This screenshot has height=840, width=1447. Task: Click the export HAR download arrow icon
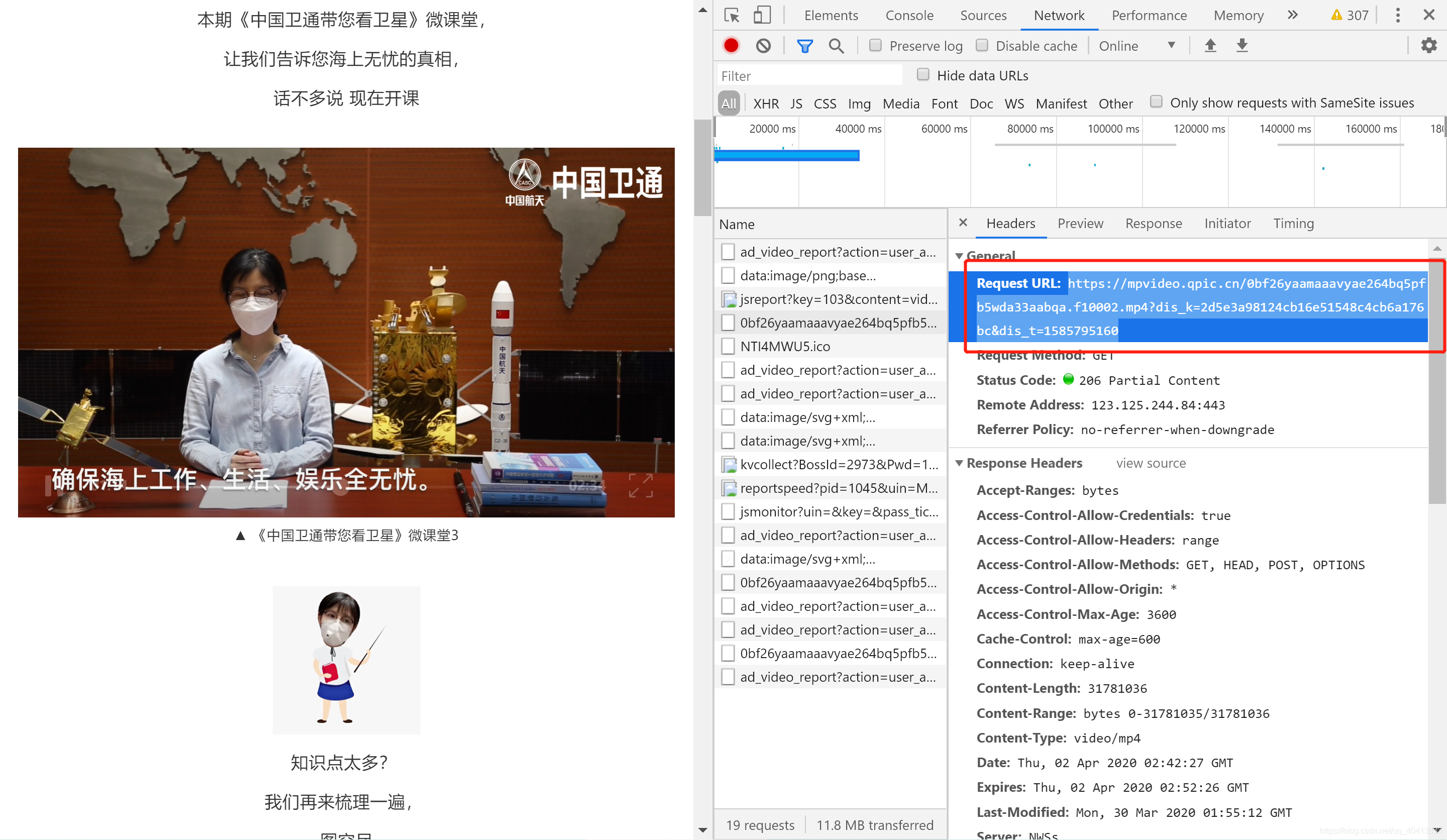[x=1242, y=45]
